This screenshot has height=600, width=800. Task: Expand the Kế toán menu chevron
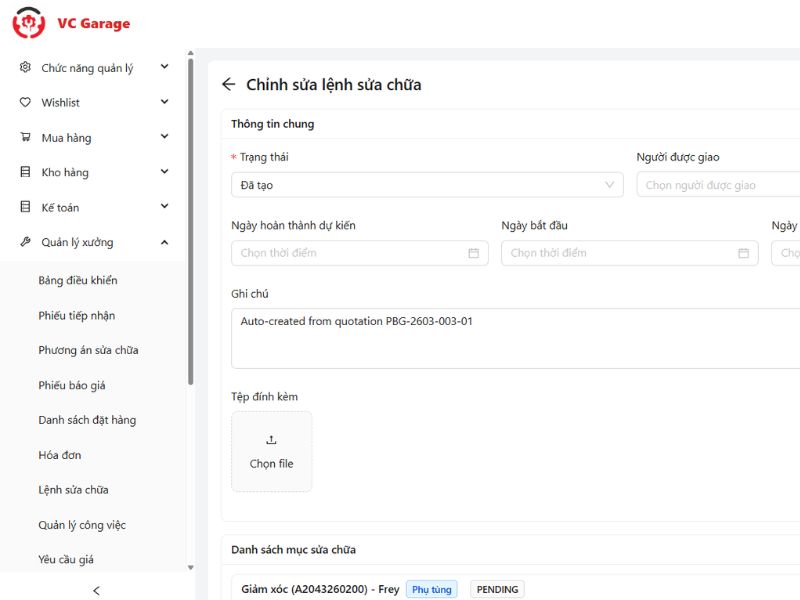pos(164,207)
